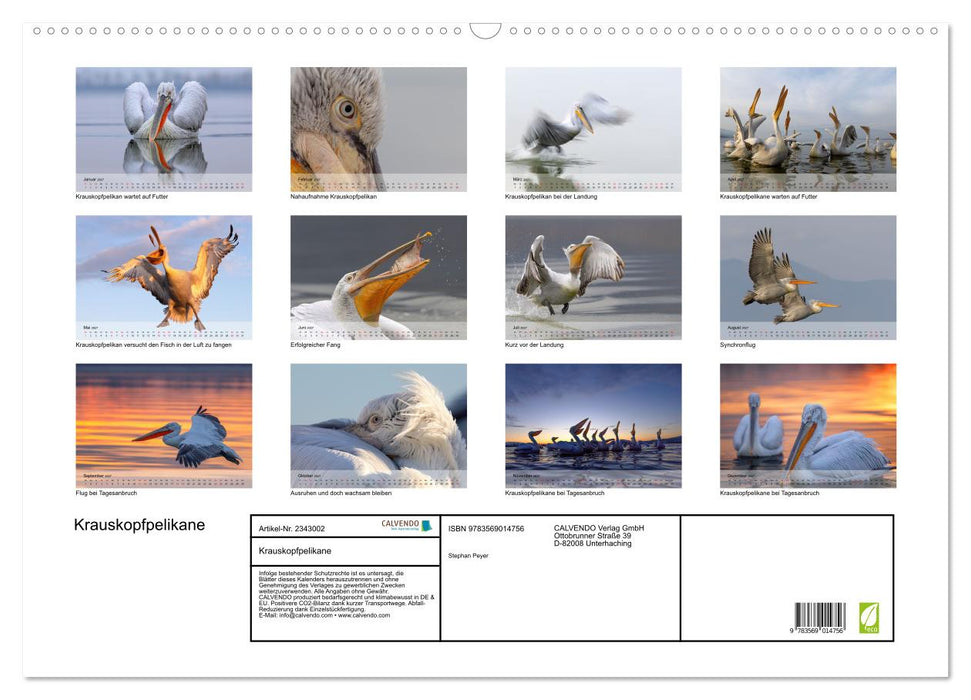Image resolution: width=971 pixels, height=700 pixels.
Task: Click the caption 'Flug bei Tagesanbruch'
Action: click(x=107, y=493)
